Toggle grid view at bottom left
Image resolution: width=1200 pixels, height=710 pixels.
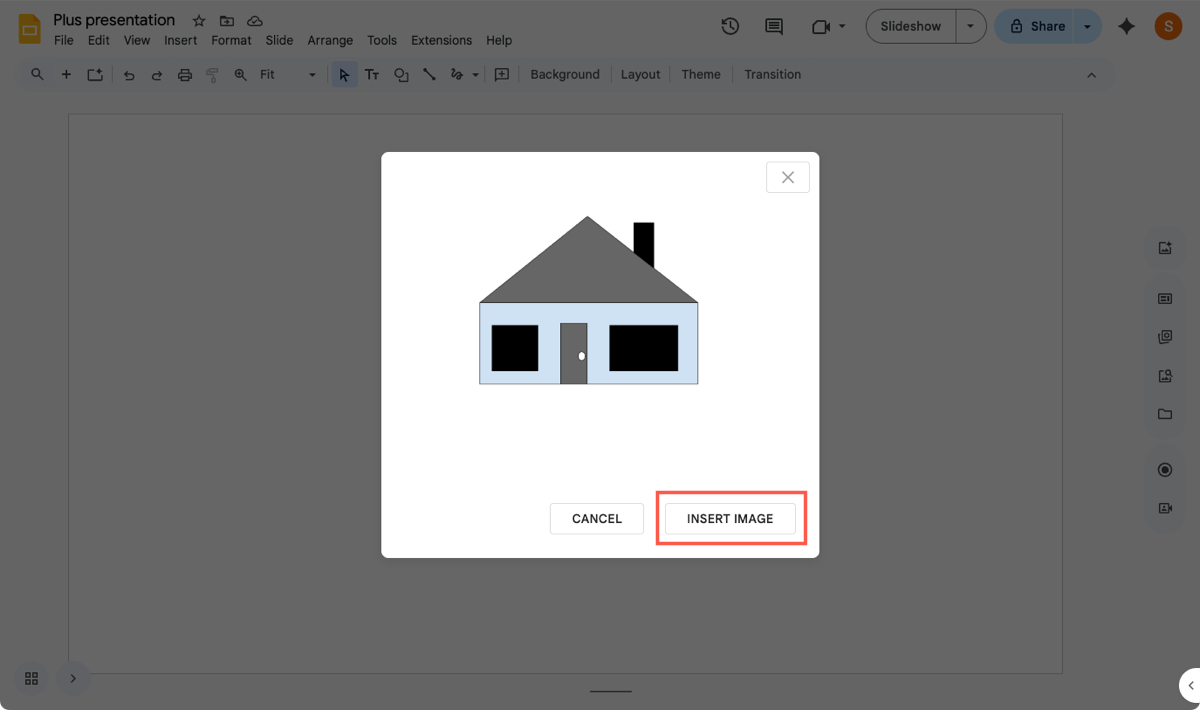(x=31, y=678)
